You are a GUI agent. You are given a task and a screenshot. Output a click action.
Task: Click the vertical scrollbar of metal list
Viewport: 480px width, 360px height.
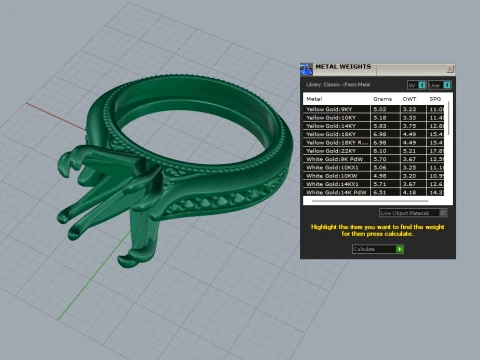[449, 118]
